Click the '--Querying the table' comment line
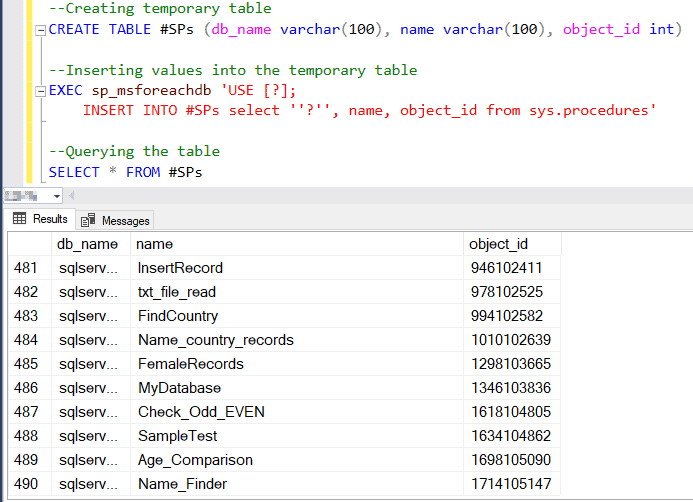The height and width of the screenshot is (502, 693). [x=134, y=152]
